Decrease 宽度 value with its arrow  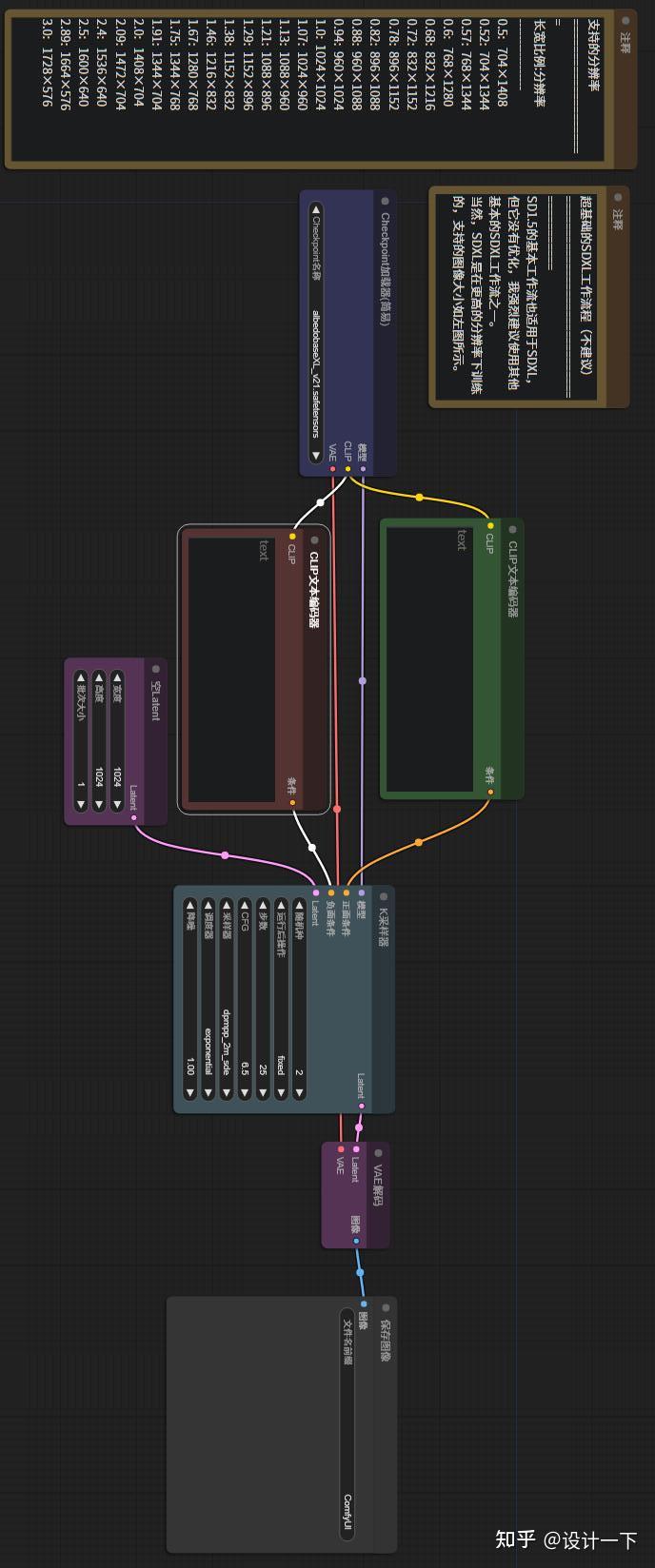click(x=117, y=678)
